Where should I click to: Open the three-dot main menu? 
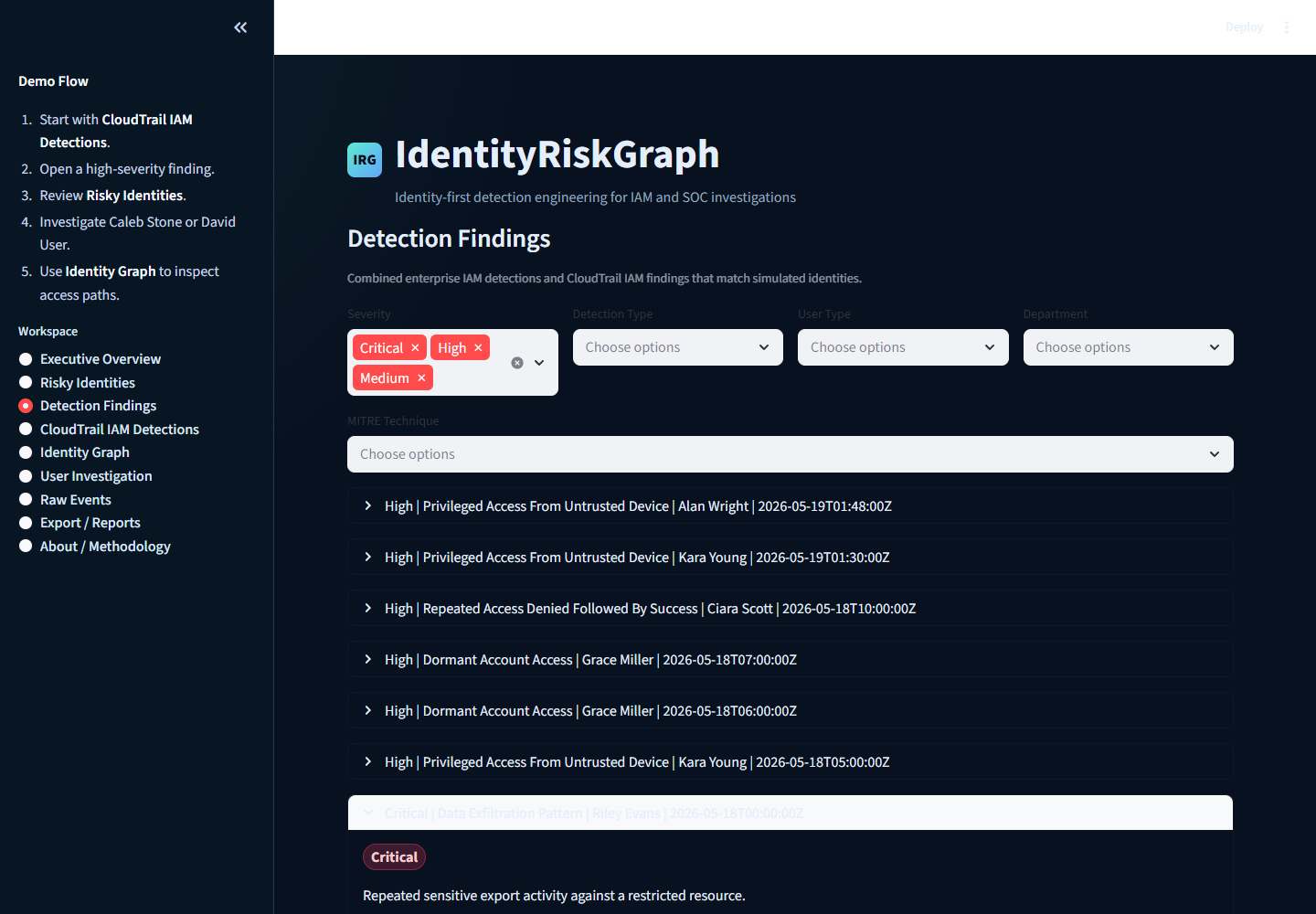[x=1287, y=27]
